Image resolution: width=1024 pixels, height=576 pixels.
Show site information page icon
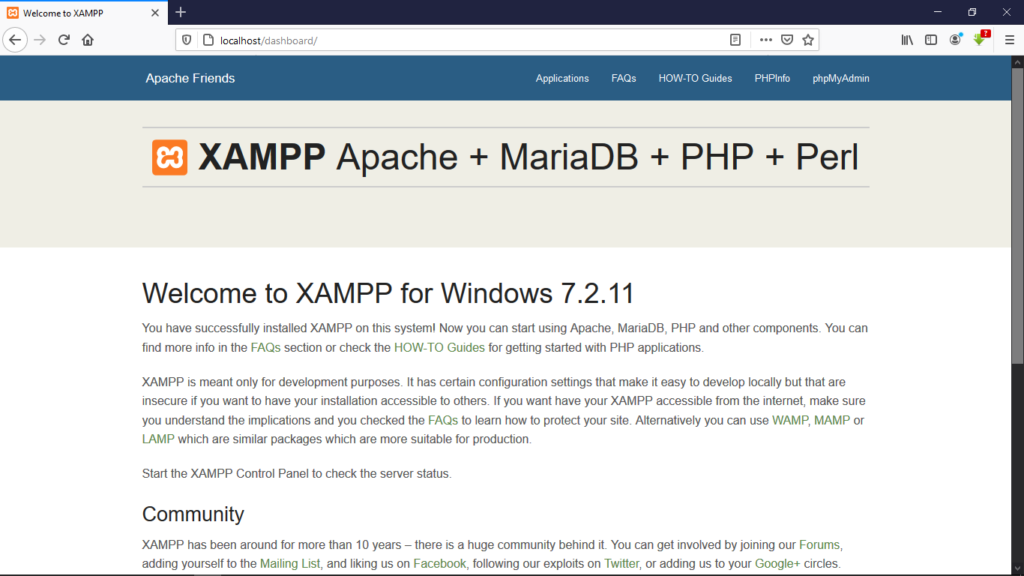pyautogui.click(x=208, y=40)
